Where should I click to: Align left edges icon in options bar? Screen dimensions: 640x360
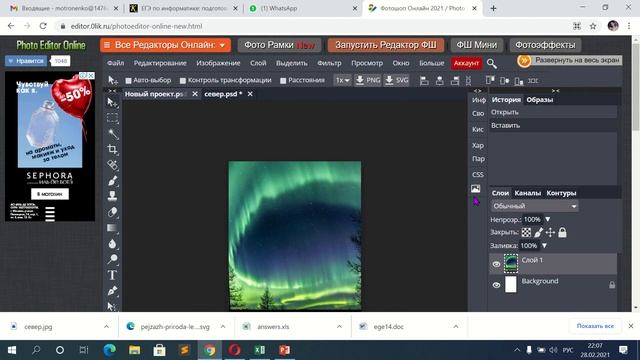pyautogui.click(x=424, y=81)
